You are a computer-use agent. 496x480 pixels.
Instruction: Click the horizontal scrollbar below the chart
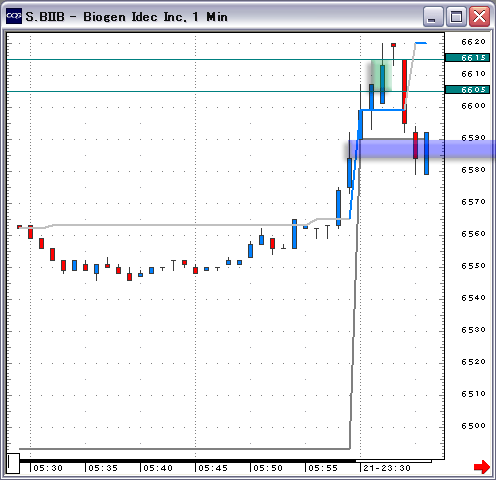[x=225, y=461]
